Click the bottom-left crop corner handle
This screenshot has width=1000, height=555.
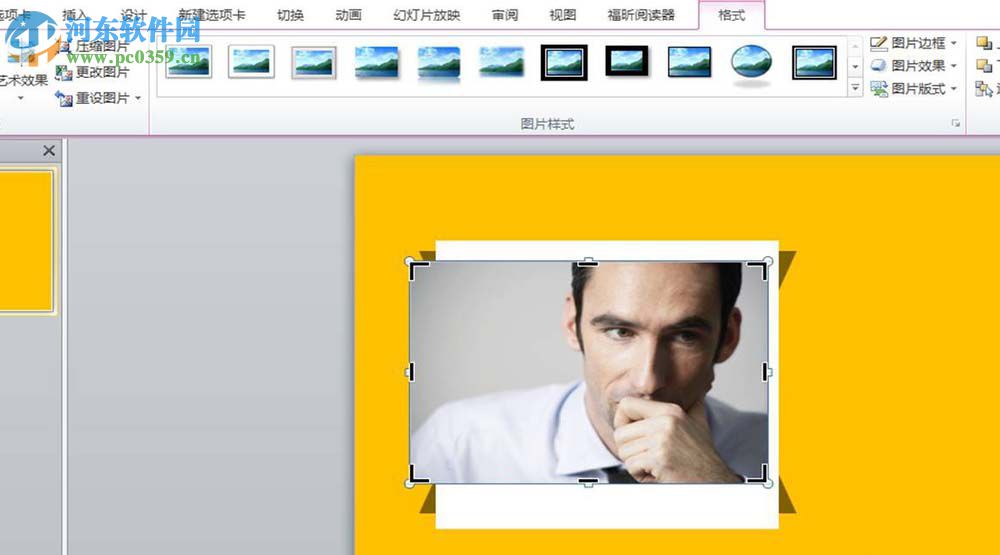click(x=419, y=474)
